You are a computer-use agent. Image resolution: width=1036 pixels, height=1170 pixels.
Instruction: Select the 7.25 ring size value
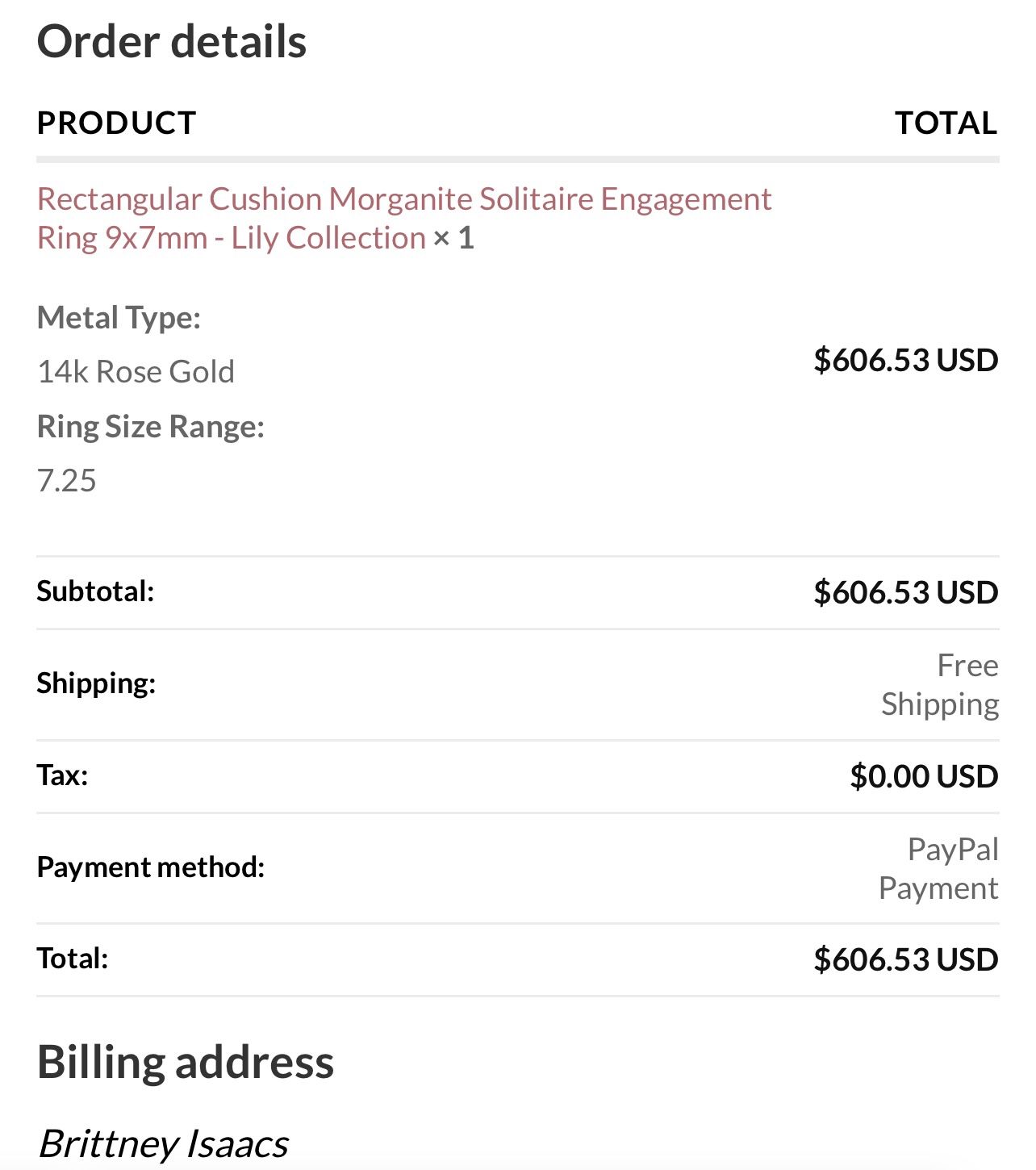tap(67, 481)
